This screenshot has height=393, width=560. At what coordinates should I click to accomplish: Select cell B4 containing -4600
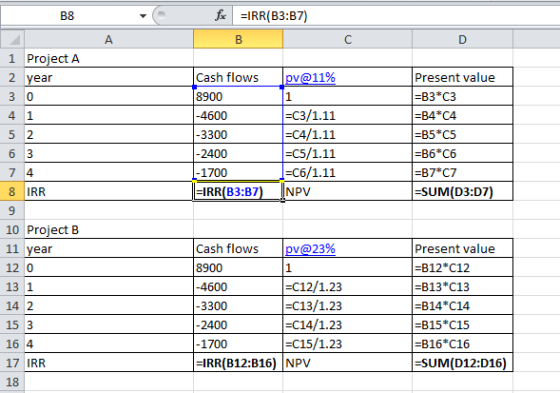(238, 115)
